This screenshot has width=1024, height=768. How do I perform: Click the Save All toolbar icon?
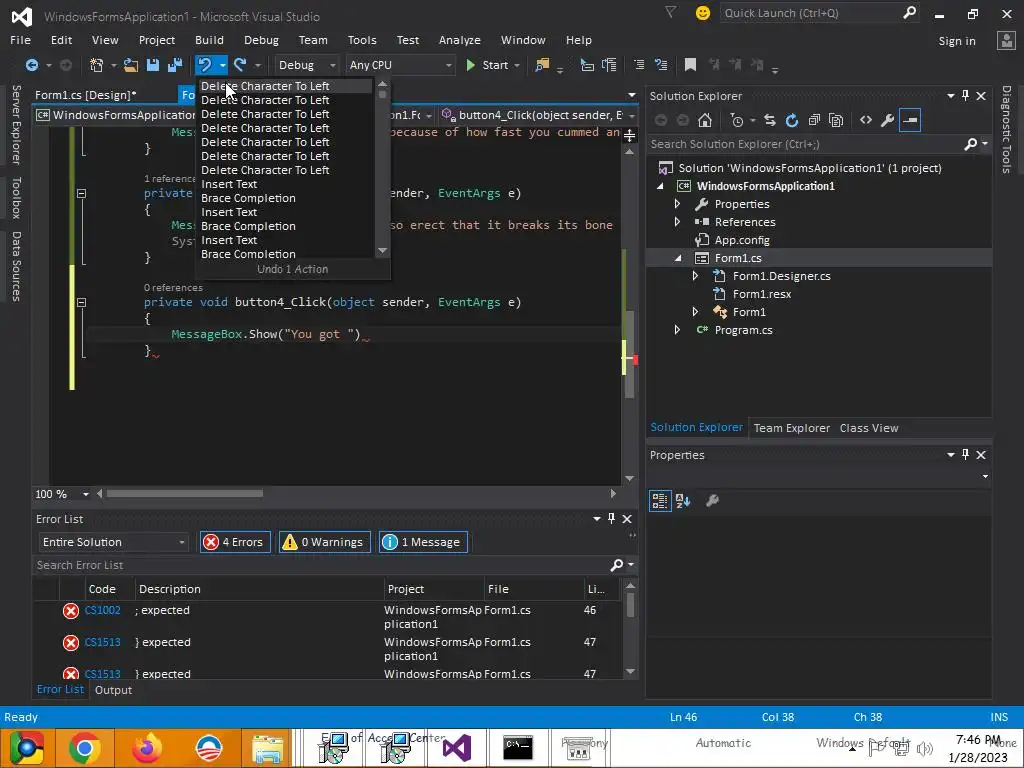pyautogui.click(x=174, y=65)
